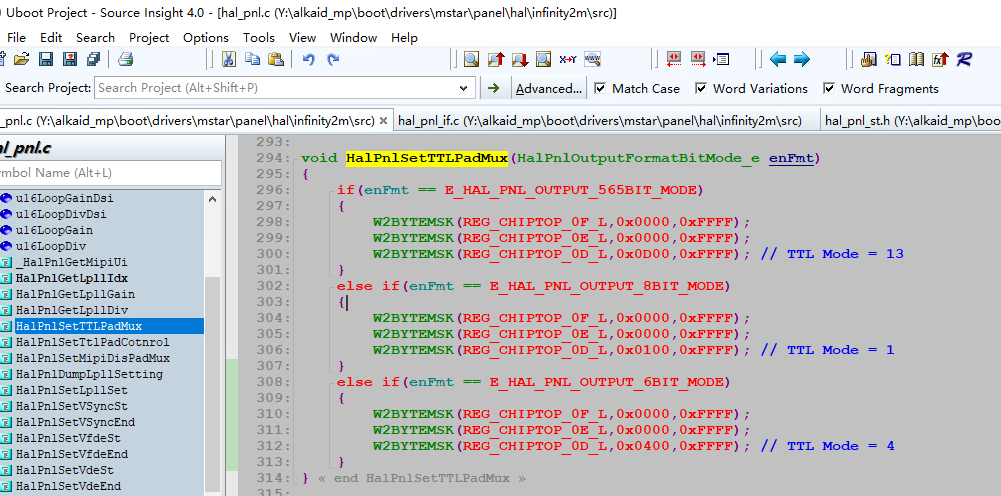This screenshot has width=1001, height=496.
Task: Run search with the green arrow button
Action: (493, 88)
